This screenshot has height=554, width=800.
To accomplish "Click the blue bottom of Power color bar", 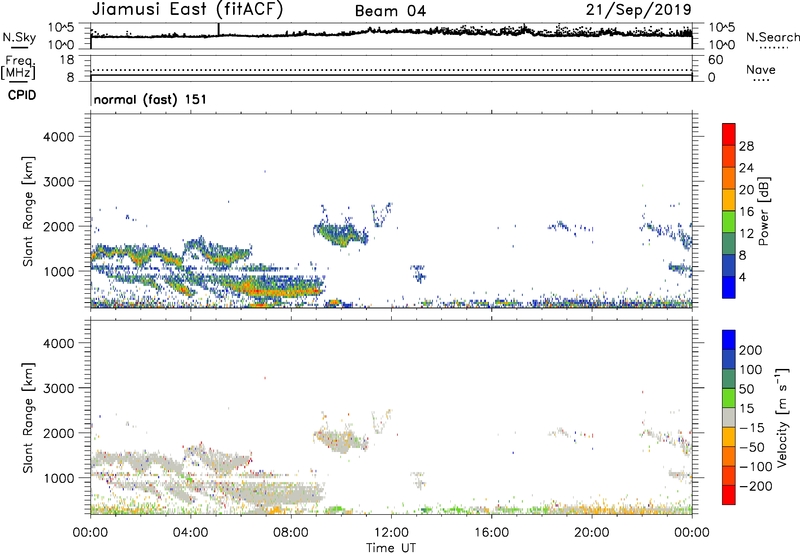I will [x=729, y=287].
